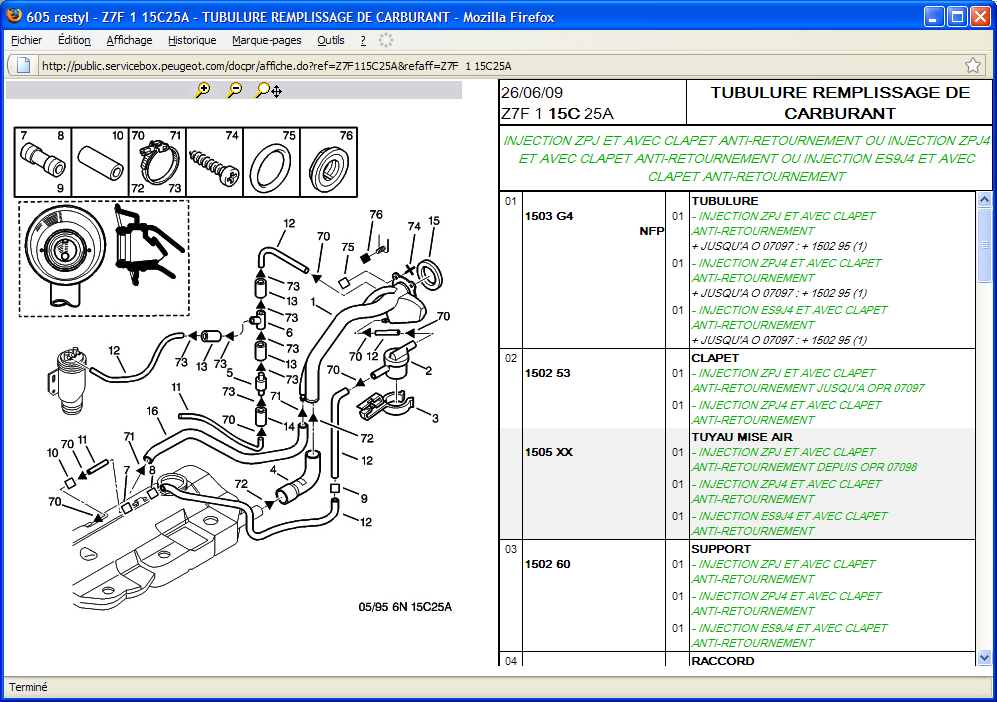The height and width of the screenshot is (702, 997).
Task: Select the part 74 screw thumbnail
Action: (215, 160)
